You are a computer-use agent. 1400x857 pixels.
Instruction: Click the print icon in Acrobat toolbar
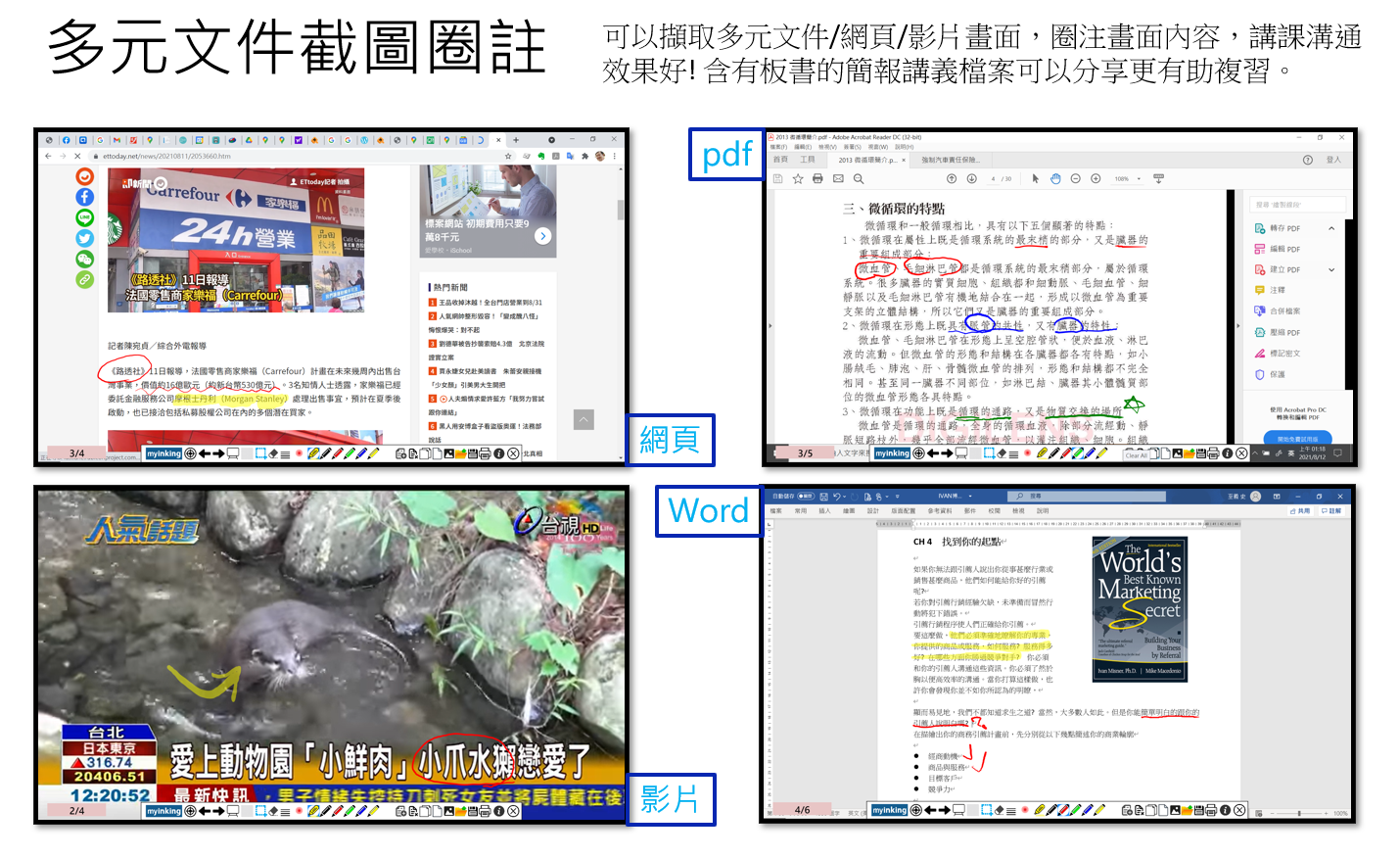coord(817,179)
